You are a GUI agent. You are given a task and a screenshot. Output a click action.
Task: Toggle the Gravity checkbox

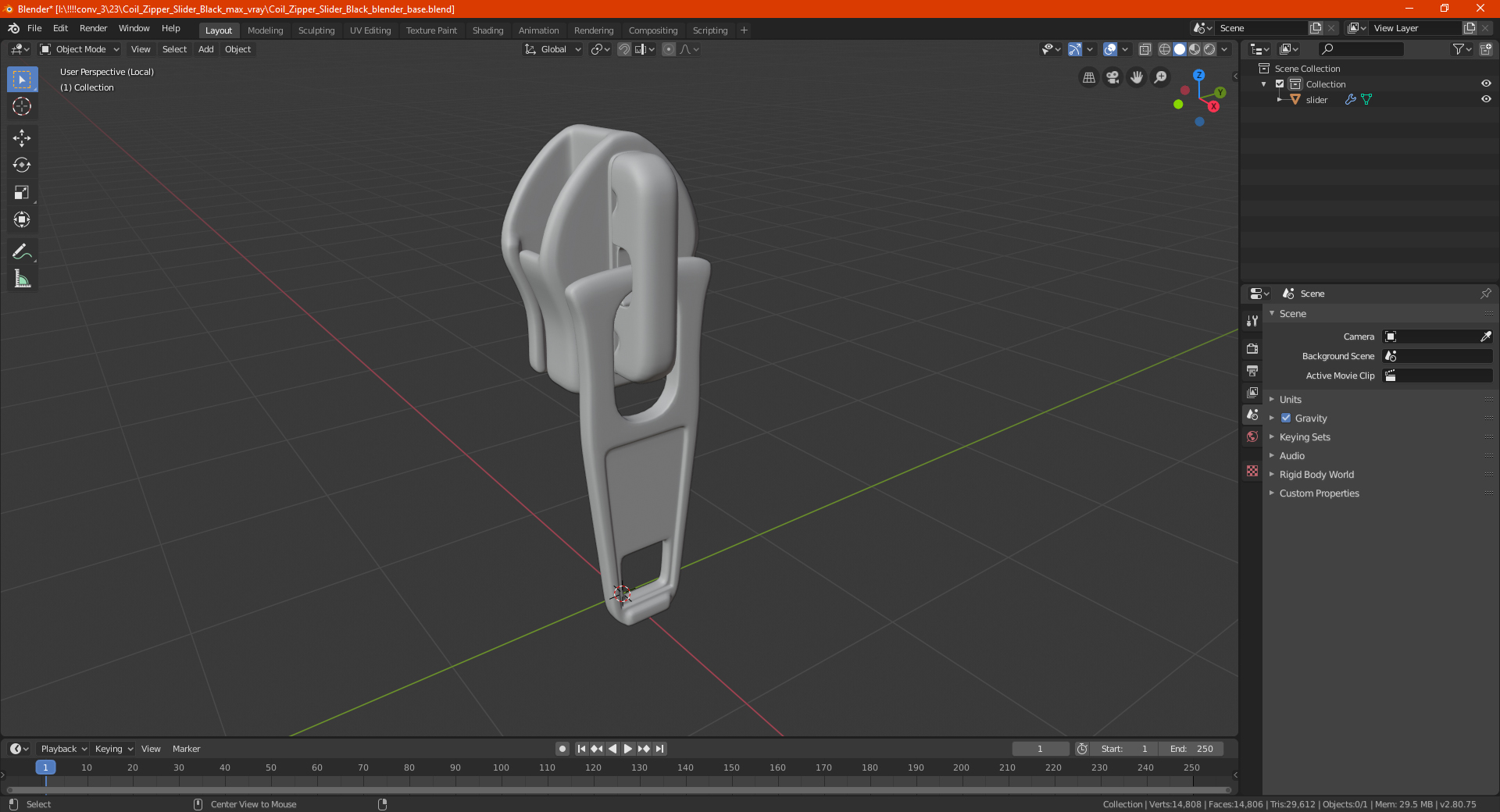click(x=1286, y=418)
